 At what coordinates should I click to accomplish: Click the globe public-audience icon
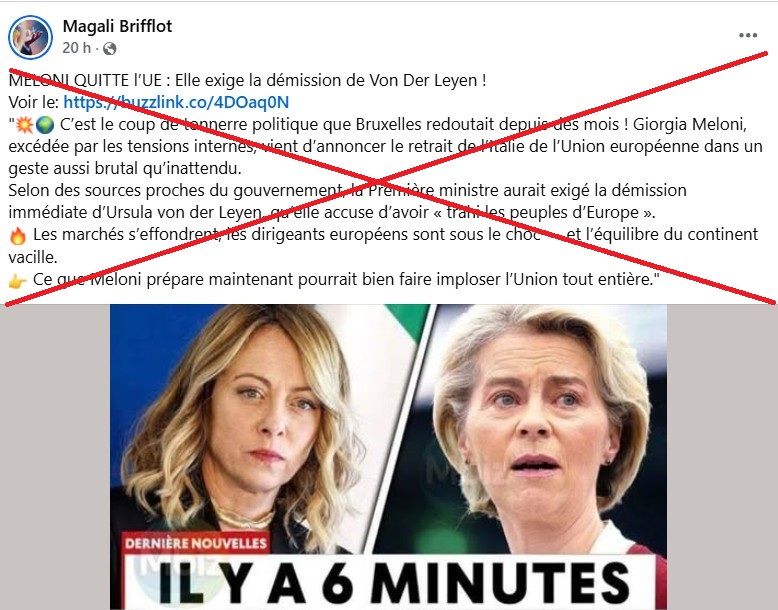click(x=109, y=49)
